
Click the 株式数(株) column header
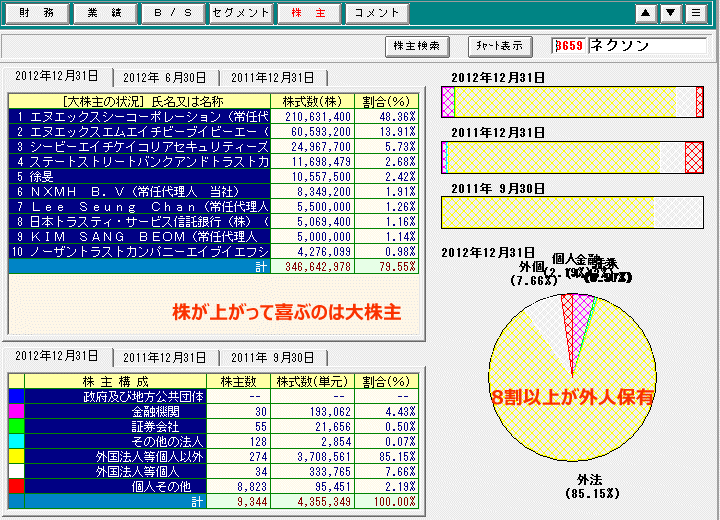pos(313,102)
